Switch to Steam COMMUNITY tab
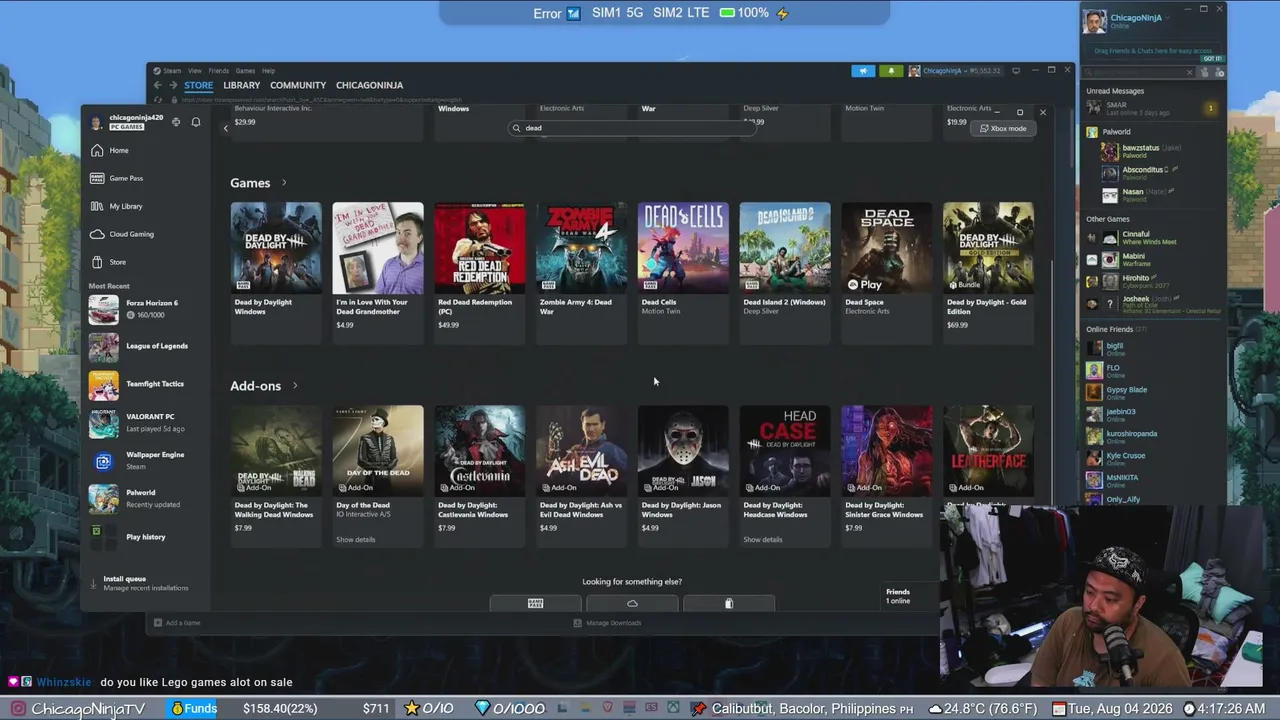Image resolution: width=1280 pixels, height=720 pixels. 298,85
